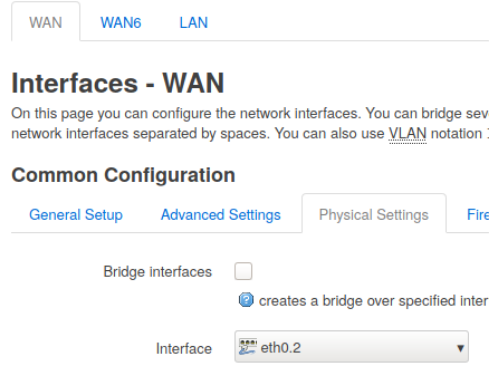Click the eth0.2 text in Interface selector

(281, 348)
